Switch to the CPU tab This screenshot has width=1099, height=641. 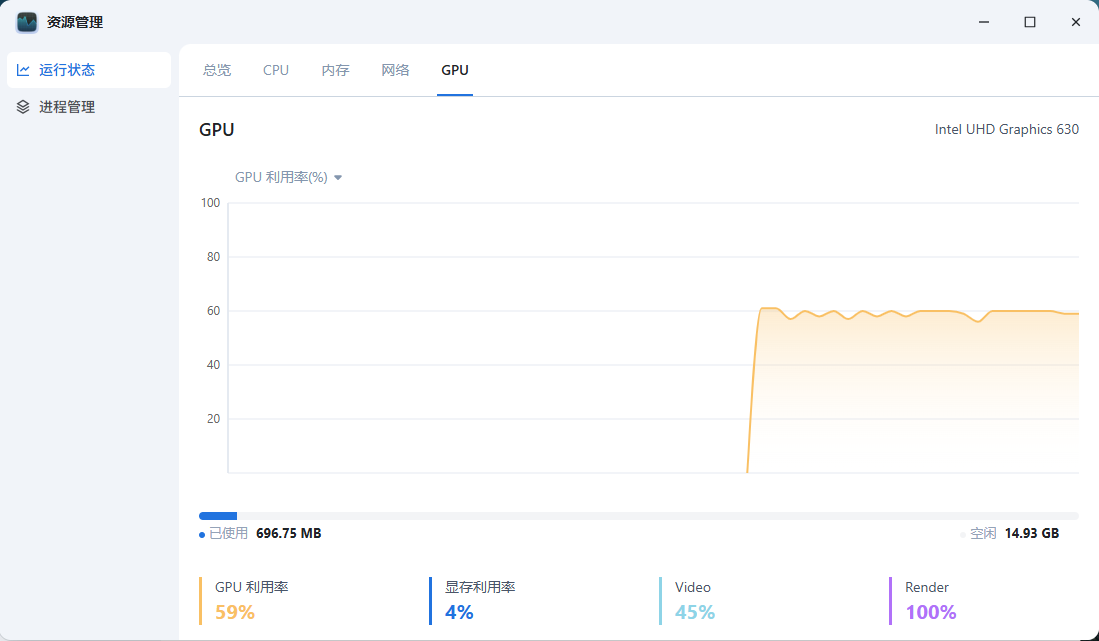[276, 70]
